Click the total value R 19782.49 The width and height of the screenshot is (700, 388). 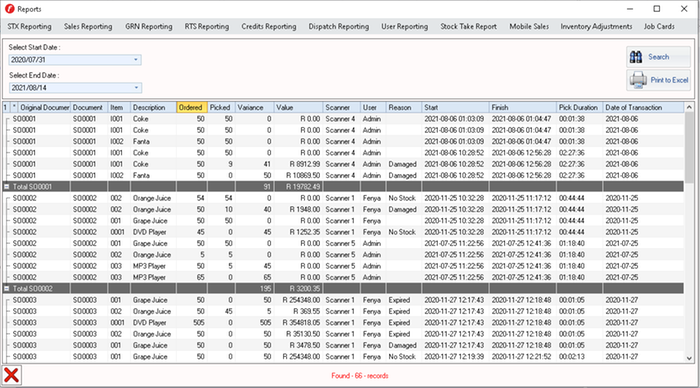click(298, 187)
